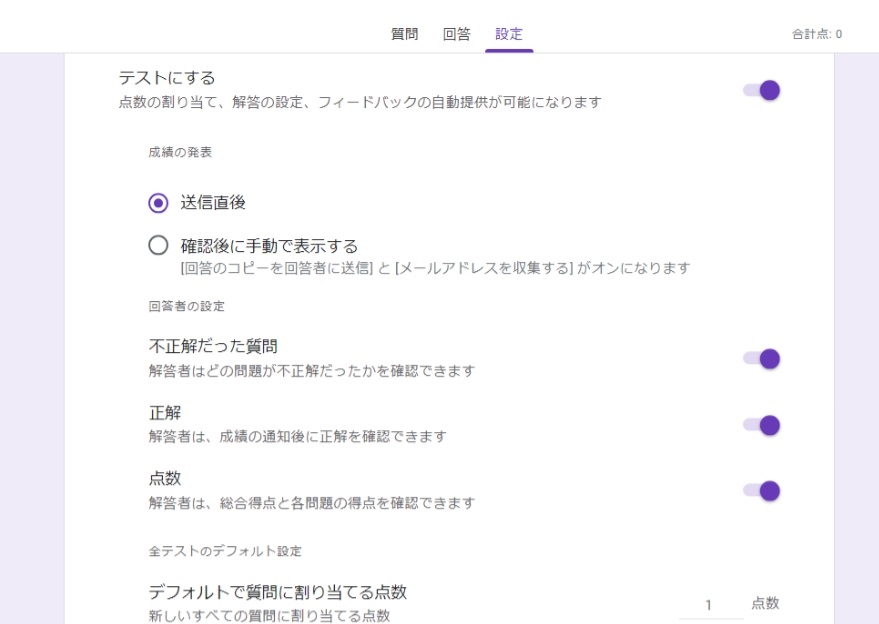Click the テストにする heading text
The width and height of the screenshot is (879, 624).
(167, 78)
